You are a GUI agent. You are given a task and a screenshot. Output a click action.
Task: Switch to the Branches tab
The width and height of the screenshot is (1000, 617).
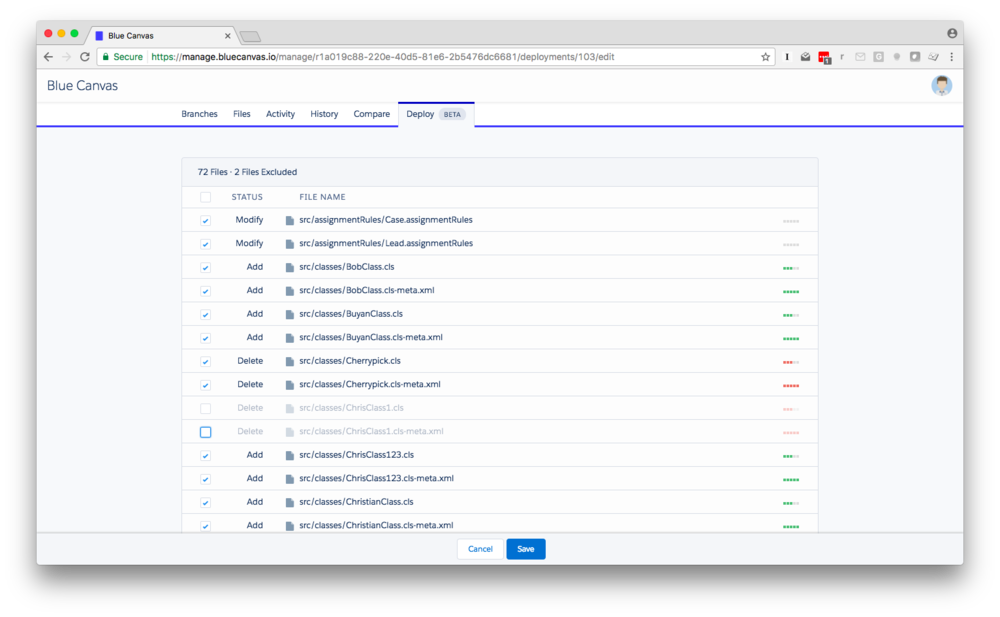click(x=199, y=114)
